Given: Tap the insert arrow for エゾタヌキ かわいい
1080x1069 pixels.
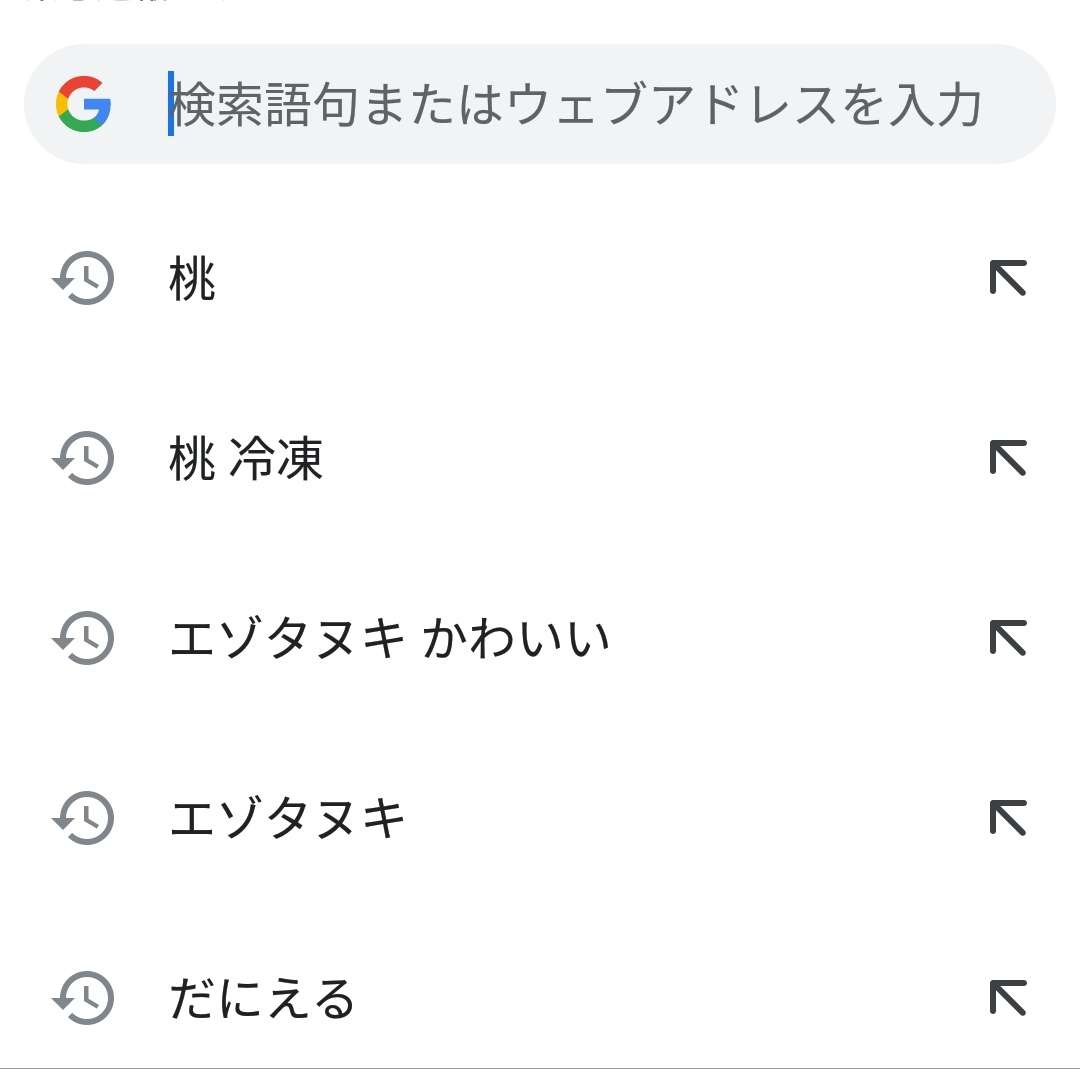Looking at the screenshot, I should click(1010, 638).
